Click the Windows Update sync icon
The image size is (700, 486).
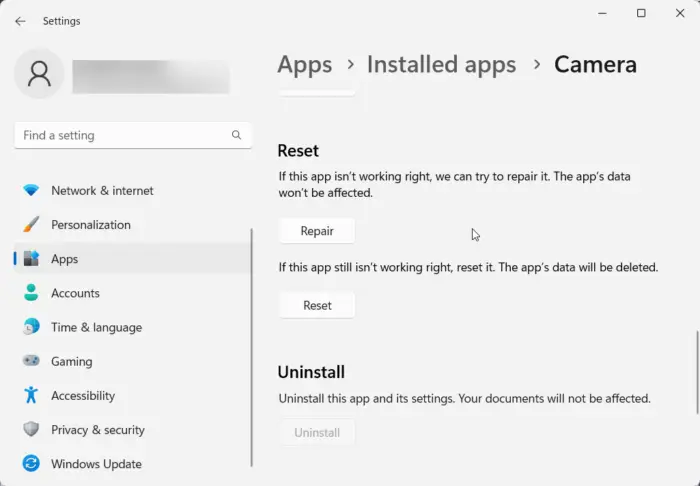(x=31, y=463)
